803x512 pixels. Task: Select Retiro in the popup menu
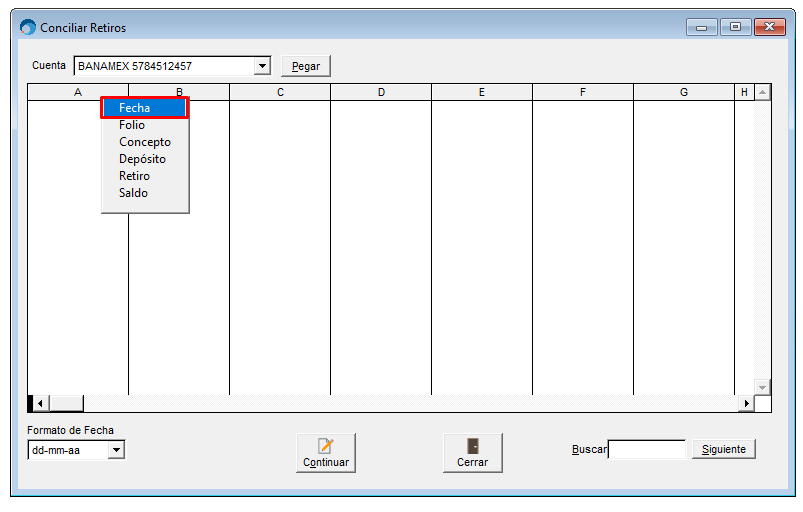(x=145, y=176)
